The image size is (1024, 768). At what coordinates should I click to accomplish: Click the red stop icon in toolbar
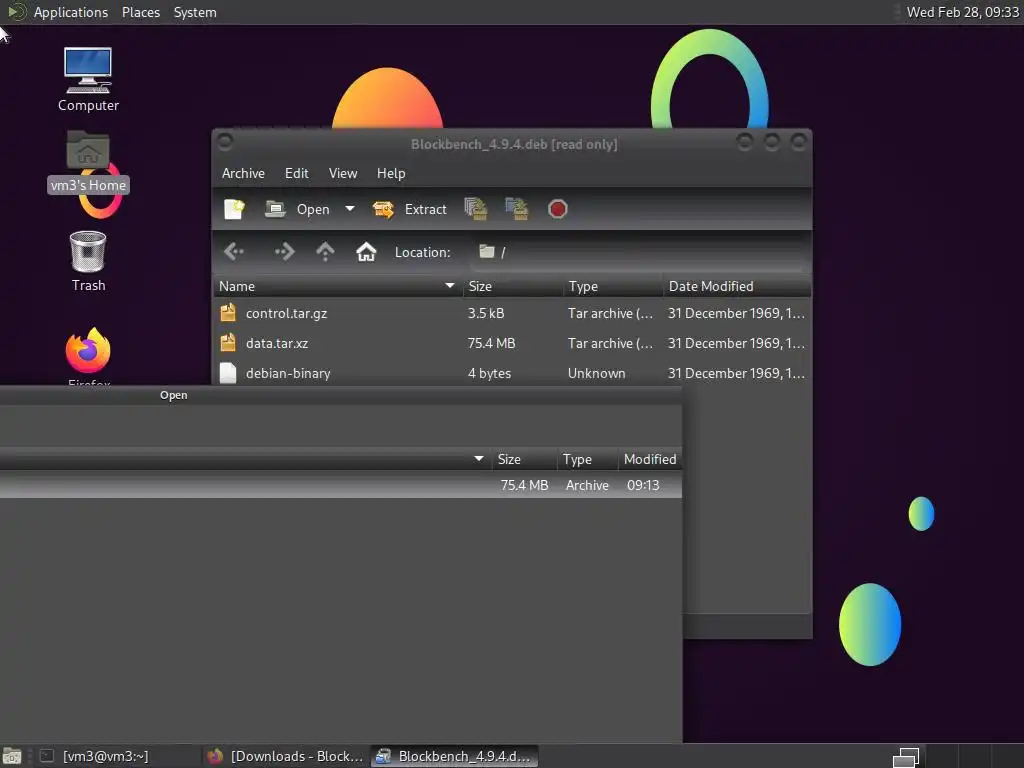[x=557, y=209]
